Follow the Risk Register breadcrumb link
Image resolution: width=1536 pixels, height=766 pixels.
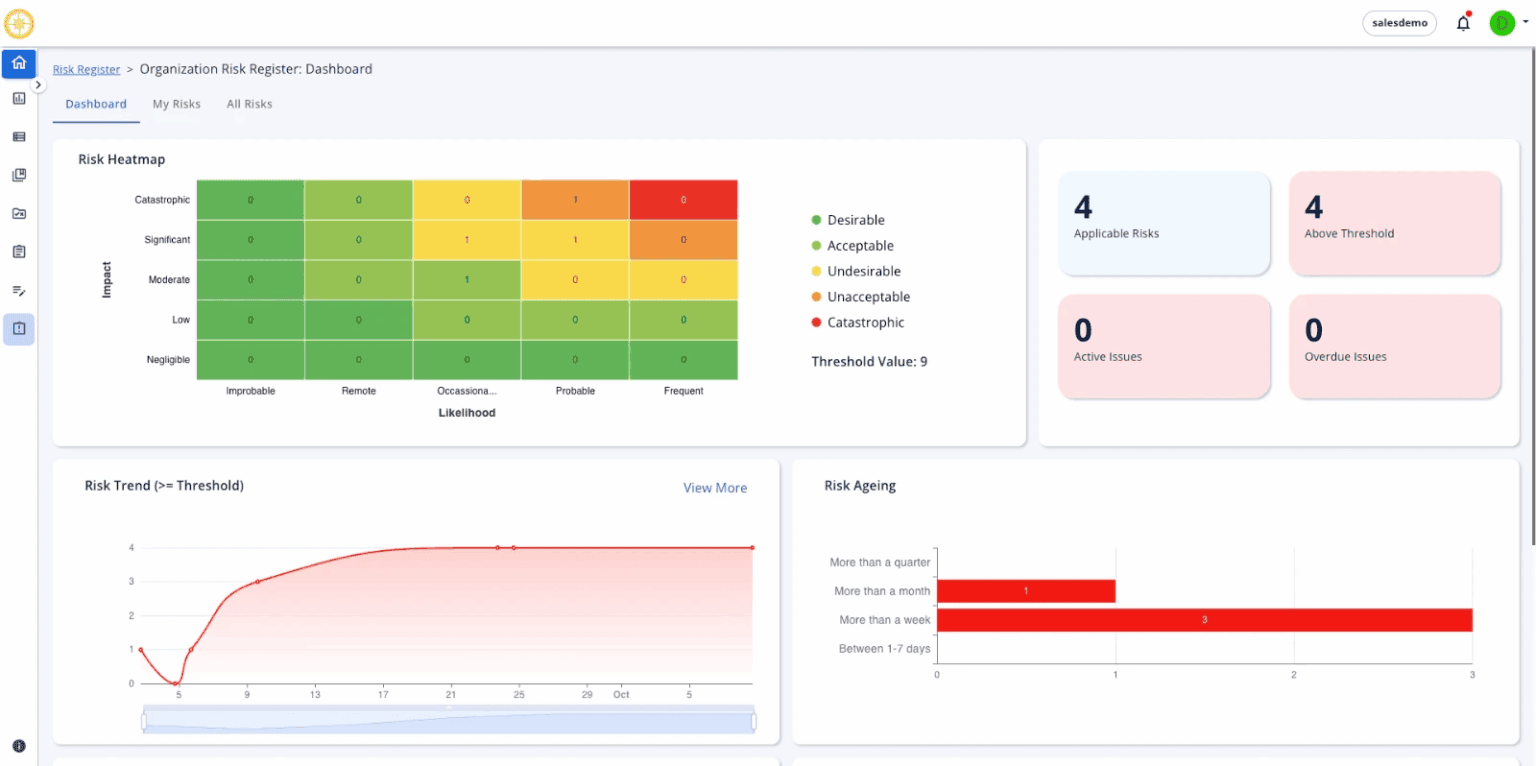pyautogui.click(x=86, y=70)
